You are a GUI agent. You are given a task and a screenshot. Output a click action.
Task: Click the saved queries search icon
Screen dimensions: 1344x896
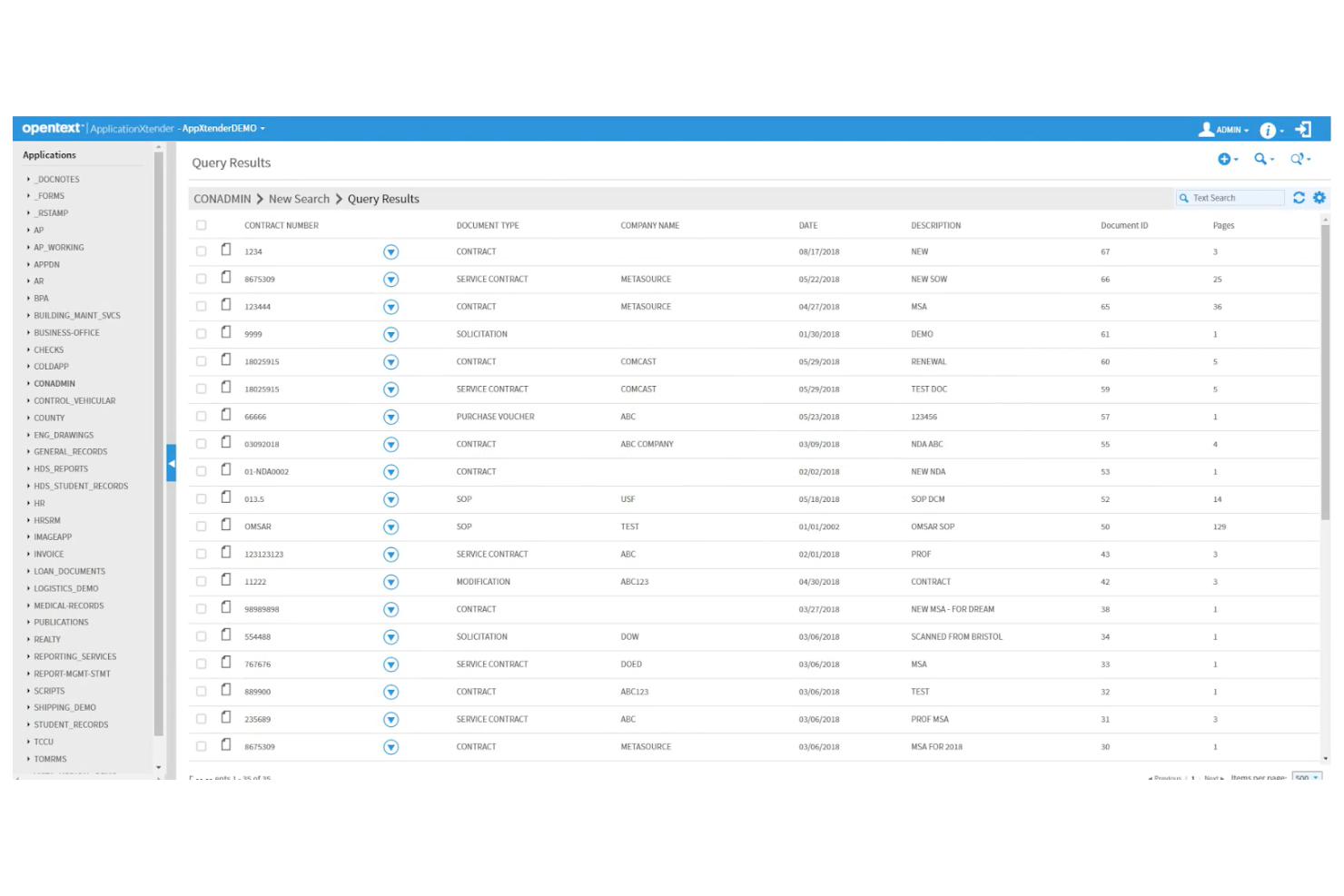(x=1298, y=159)
